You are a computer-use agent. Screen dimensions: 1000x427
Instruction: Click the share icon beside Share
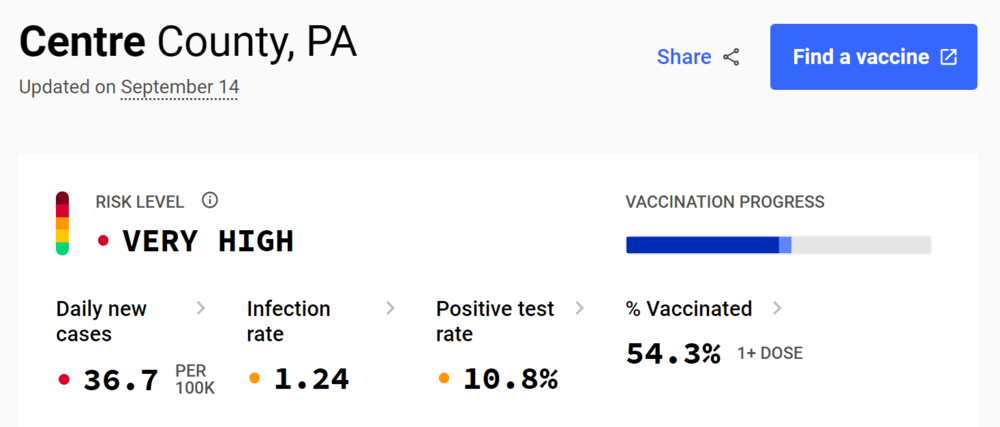[731, 57]
